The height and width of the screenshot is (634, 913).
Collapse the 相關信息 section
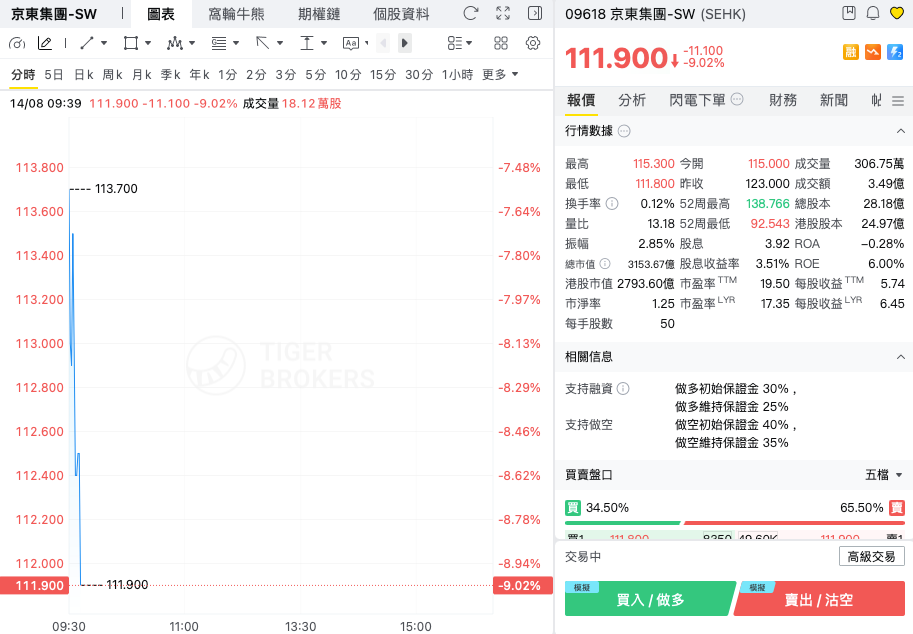(900, 357)
